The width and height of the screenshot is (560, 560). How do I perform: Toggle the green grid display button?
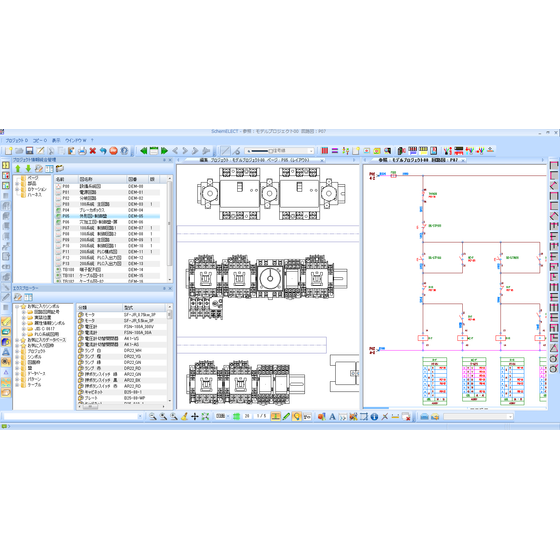pos(236,416)
